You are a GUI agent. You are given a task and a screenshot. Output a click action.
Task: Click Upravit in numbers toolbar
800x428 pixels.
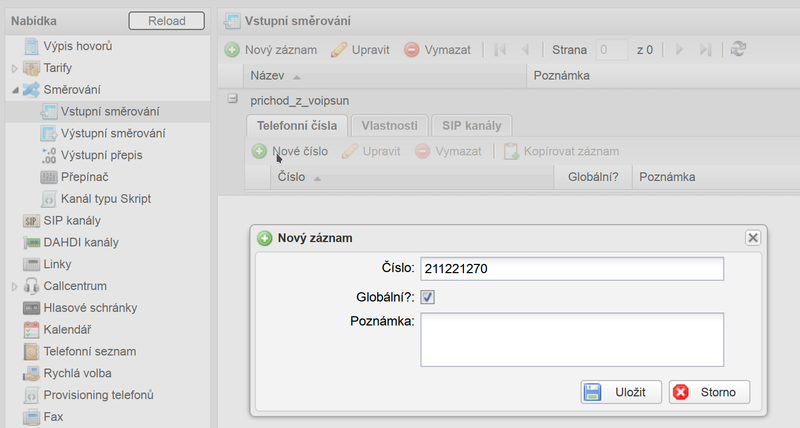371,152
